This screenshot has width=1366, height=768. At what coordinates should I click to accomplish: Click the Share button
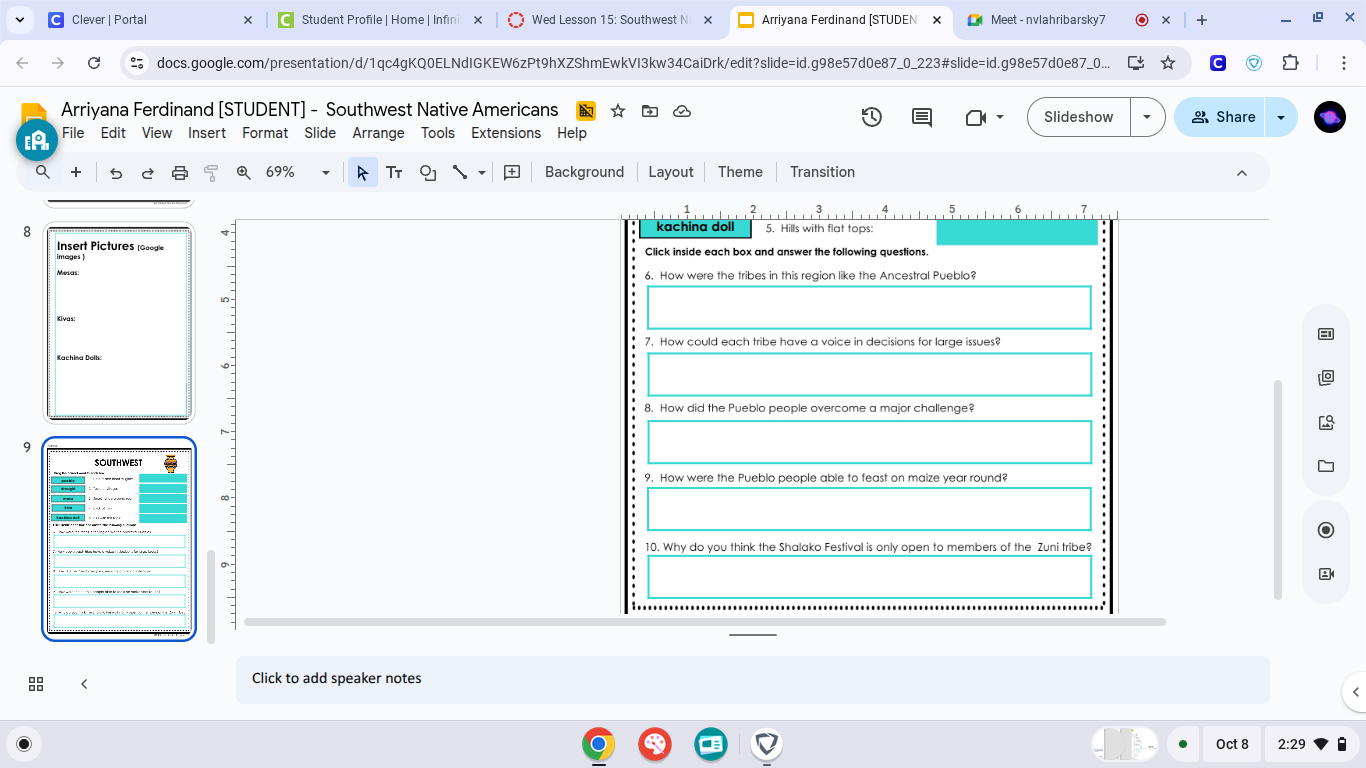[x=1220, y=117]
